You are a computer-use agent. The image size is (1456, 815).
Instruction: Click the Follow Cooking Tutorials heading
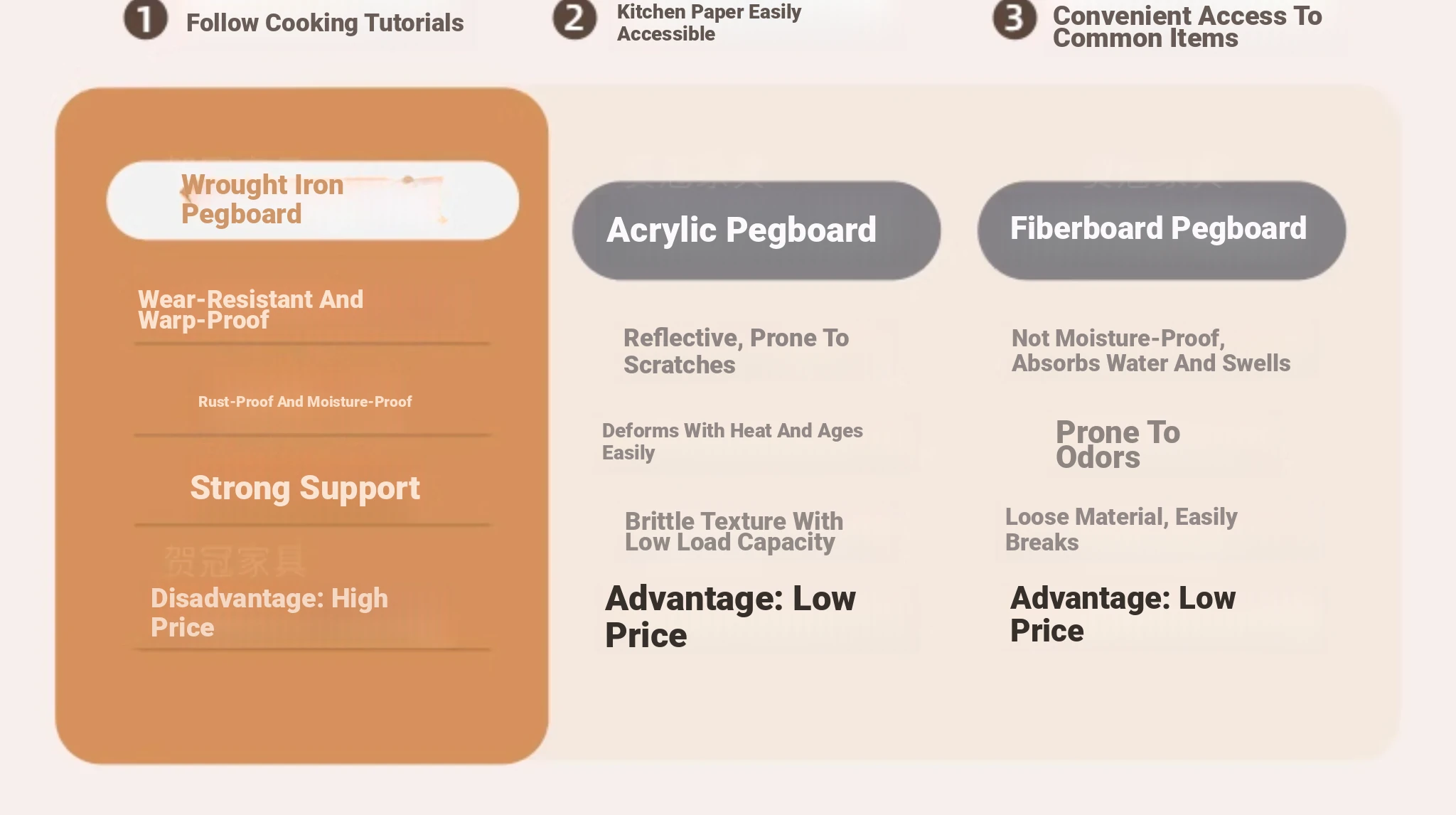[x=325, y=23]
